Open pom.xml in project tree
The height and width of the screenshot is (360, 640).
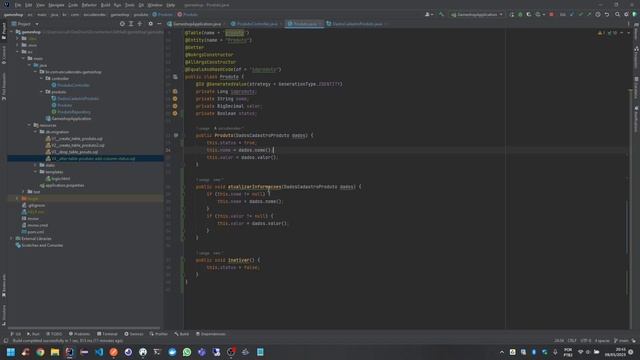33,232
